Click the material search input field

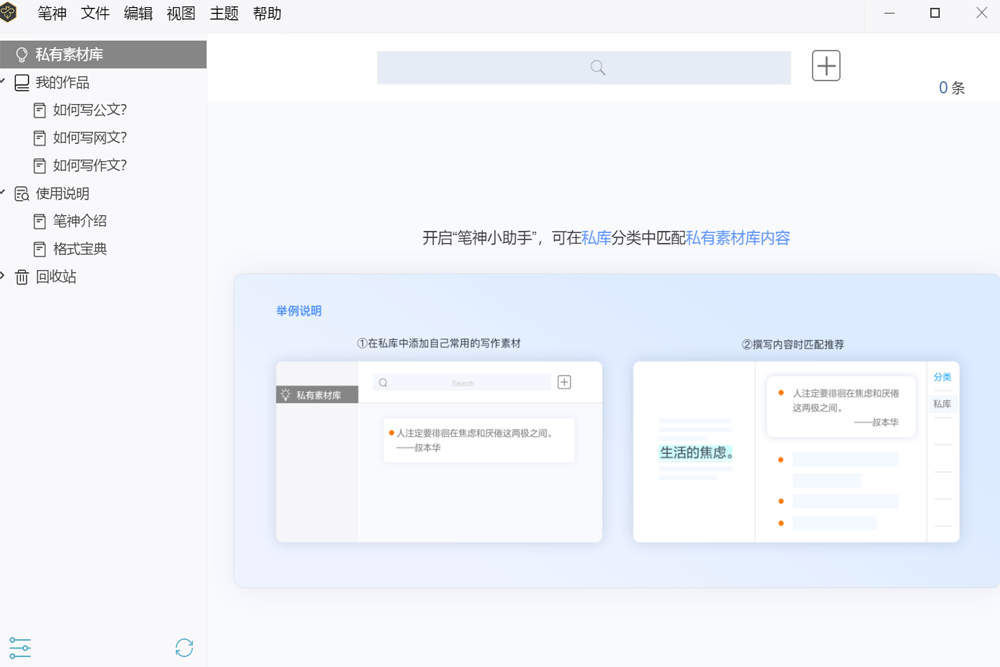point(583,68)
